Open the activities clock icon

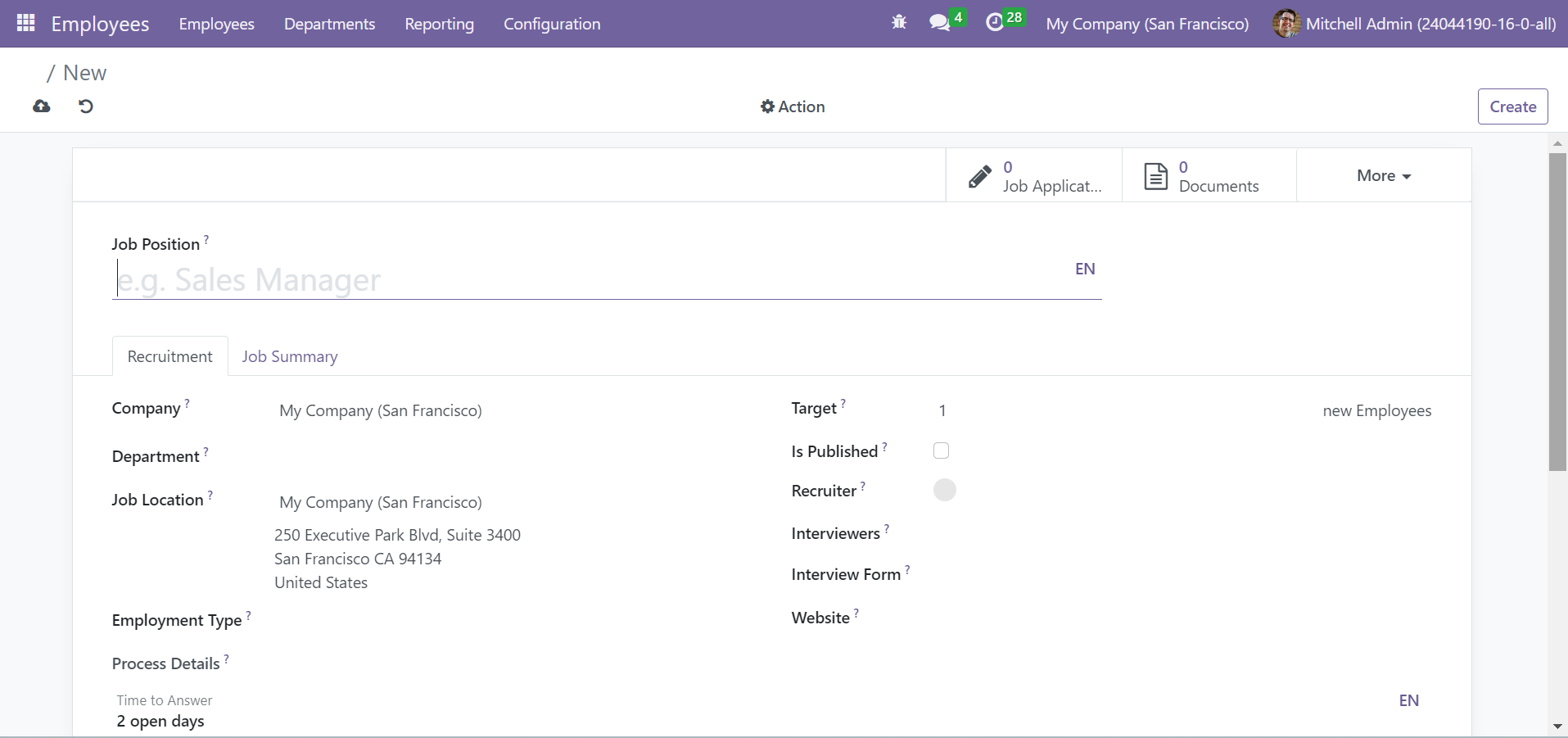(x=995, y=23)
